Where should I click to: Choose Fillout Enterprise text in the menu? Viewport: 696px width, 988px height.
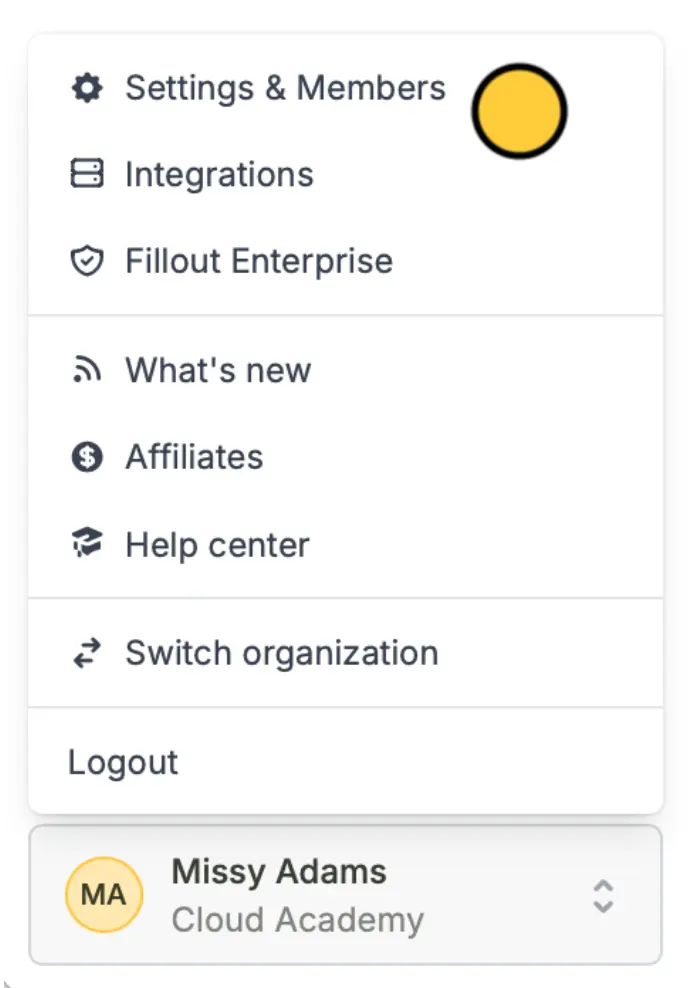coord(259,261)
